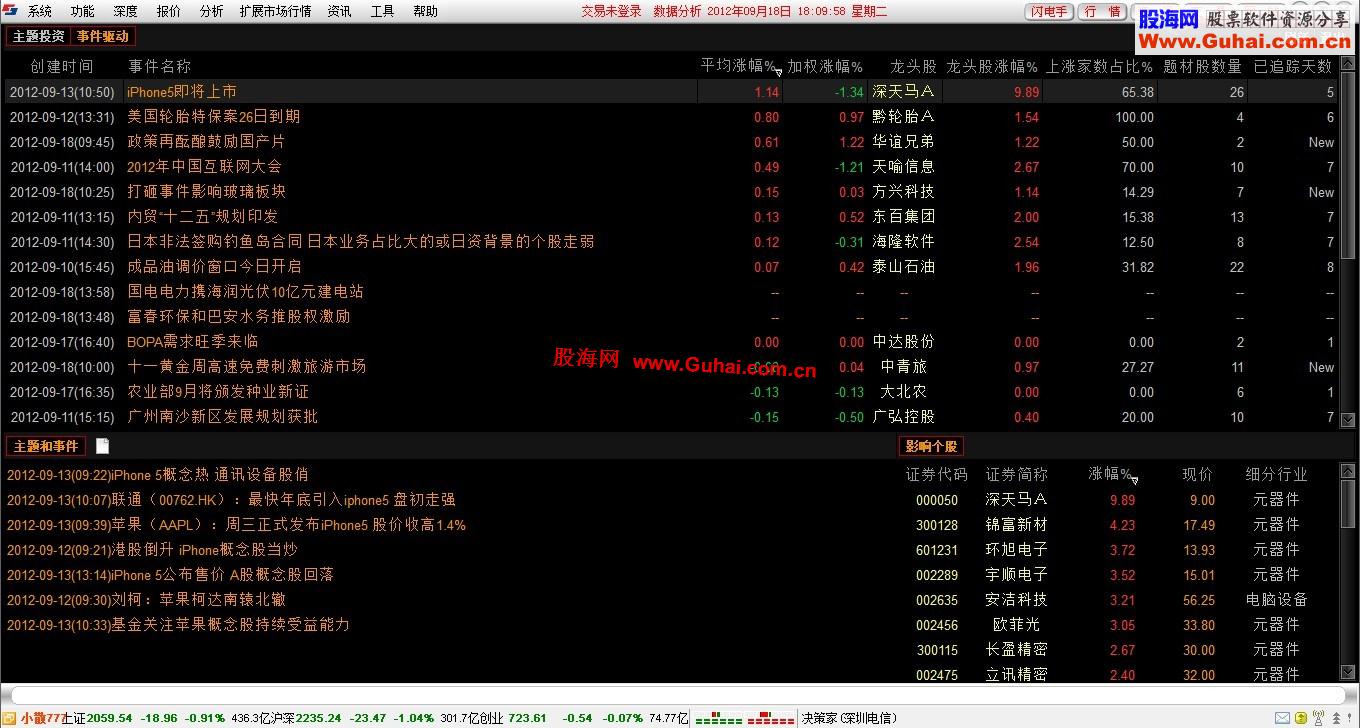The width and height of the screenshot is (1360, 728).
Task: Click the 行情 button
Action: point(1102,11)
